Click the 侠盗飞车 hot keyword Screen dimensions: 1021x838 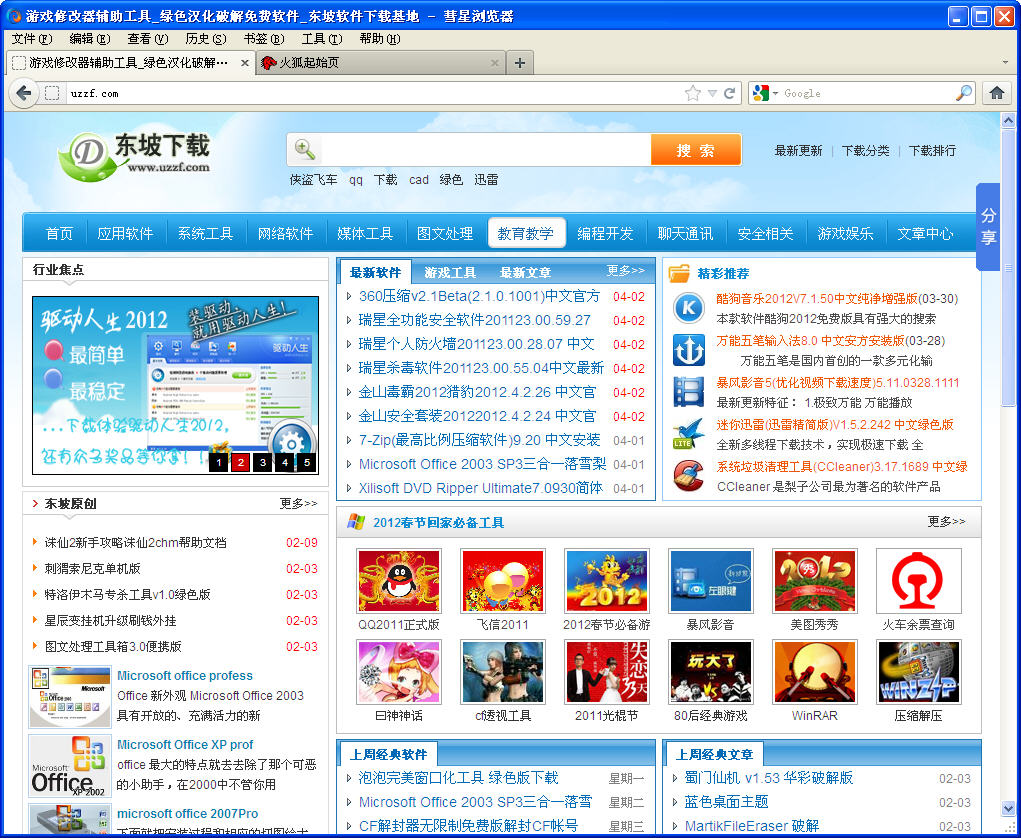pyautogui.click(x=314, y=180)
